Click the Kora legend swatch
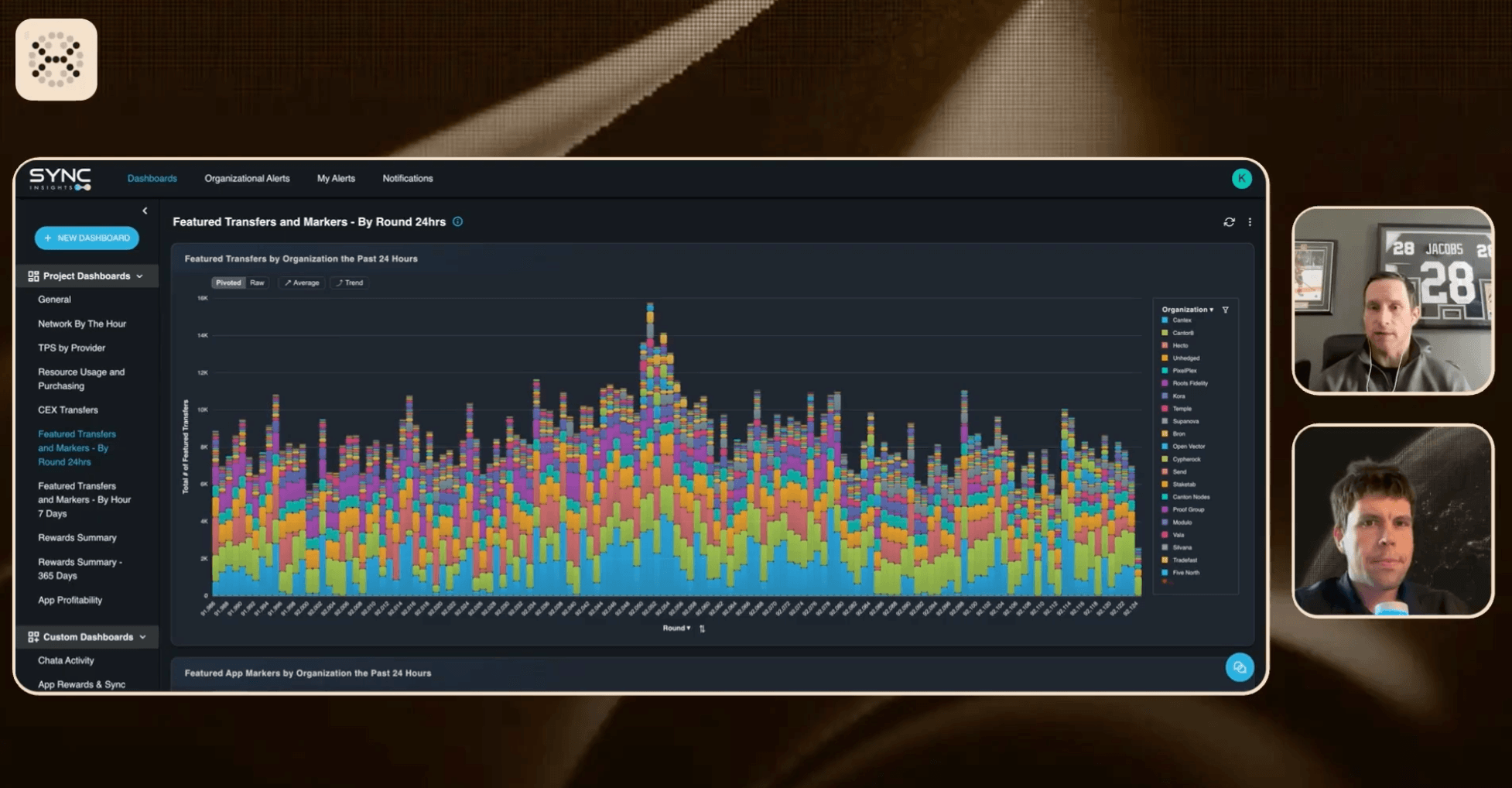This screenshot has width=1512, height=788. [1165, 396]
